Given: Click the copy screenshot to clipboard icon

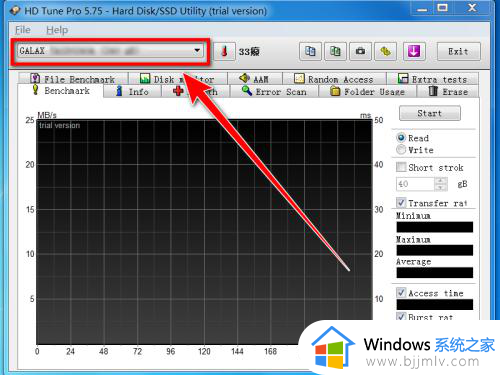Looking at the screenshot, I should click(x=335, y=51).
